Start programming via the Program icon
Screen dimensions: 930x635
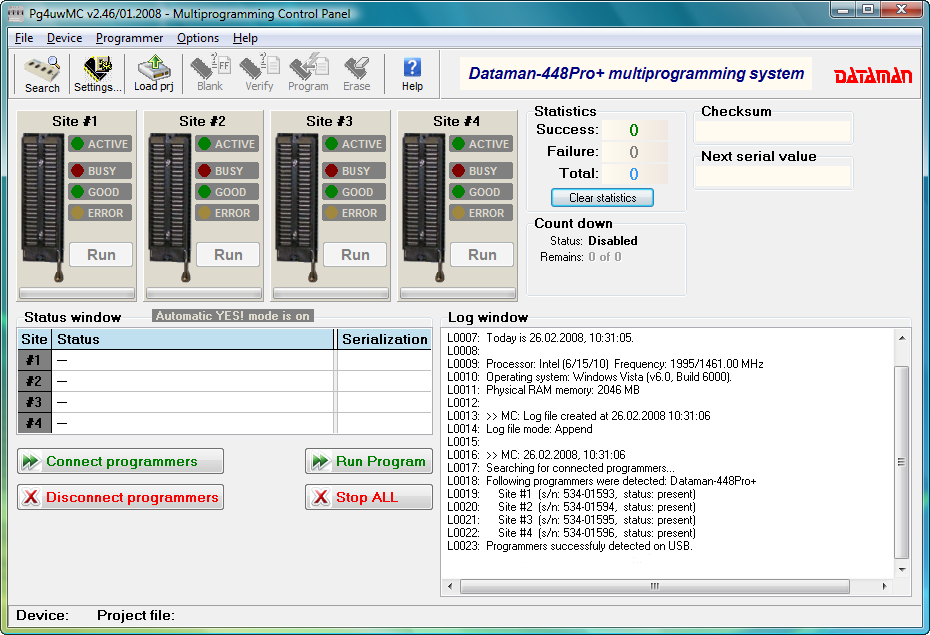click(x=308, y=73)
